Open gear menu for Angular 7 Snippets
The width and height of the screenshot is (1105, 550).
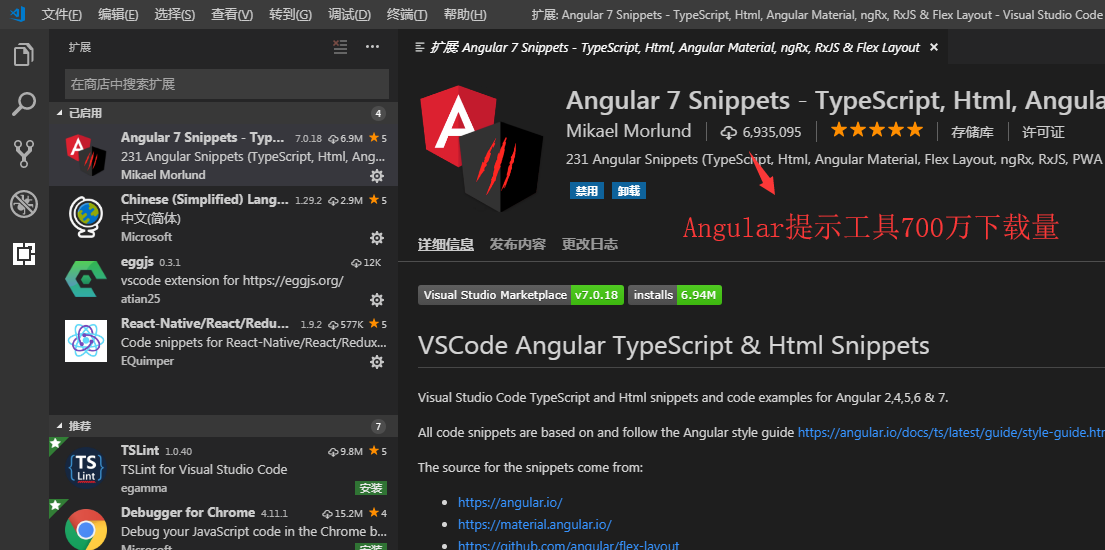click(377, 176)
